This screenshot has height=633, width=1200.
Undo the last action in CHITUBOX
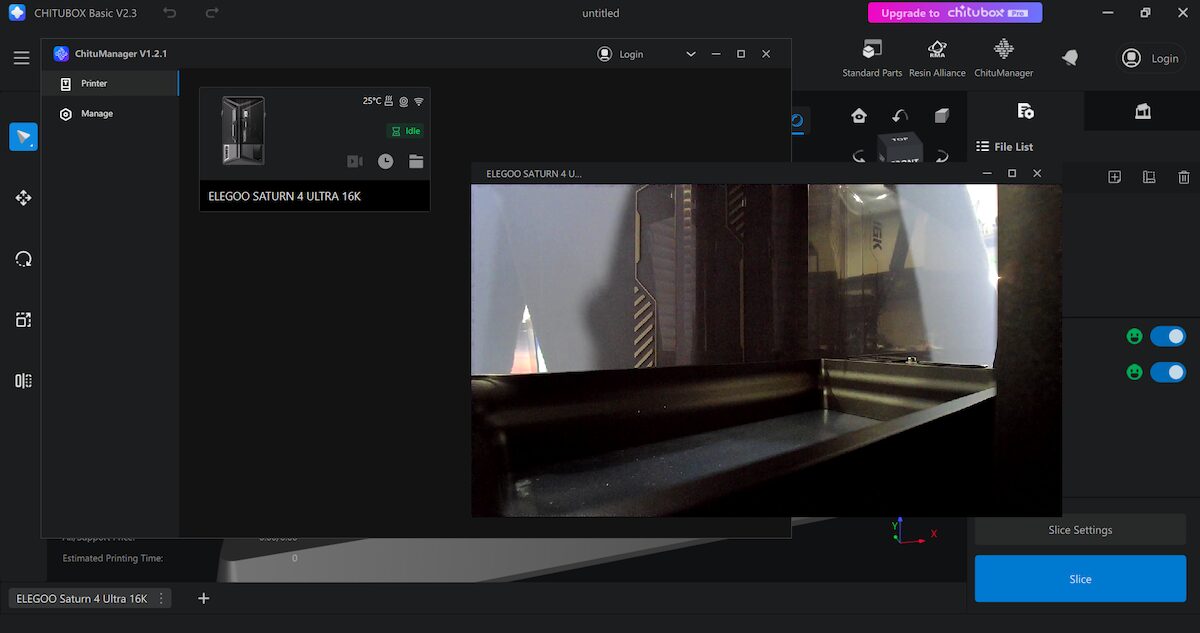(170, 13)
